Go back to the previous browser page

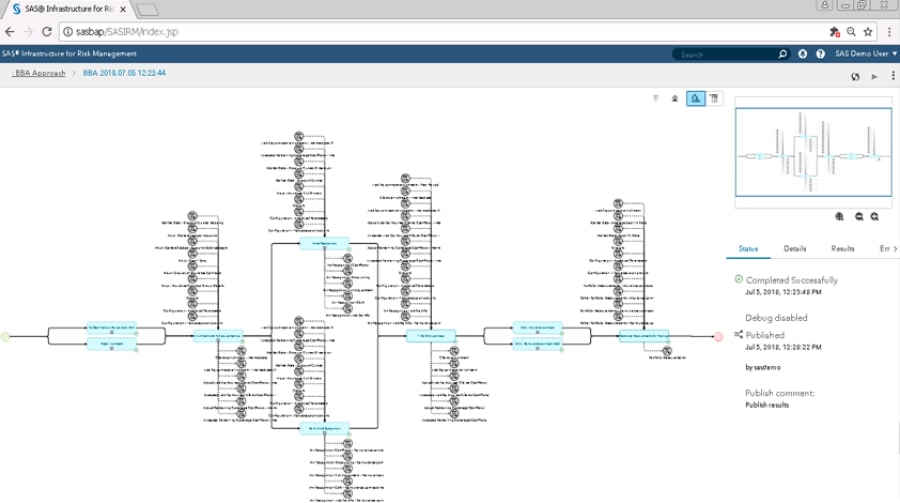click(x=10, y=32)
